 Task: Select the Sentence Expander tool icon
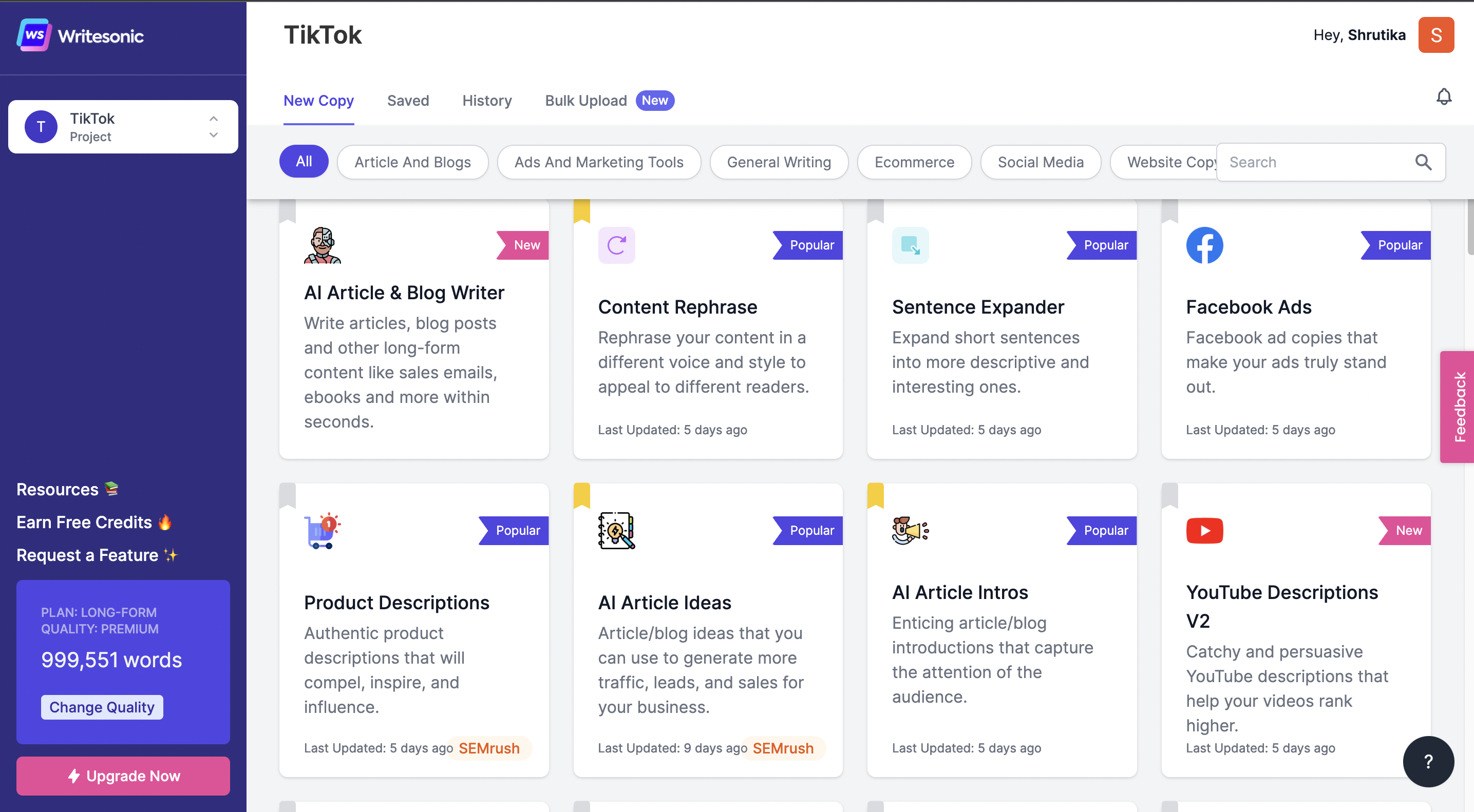pyautogui.click(x=911, y=245)
